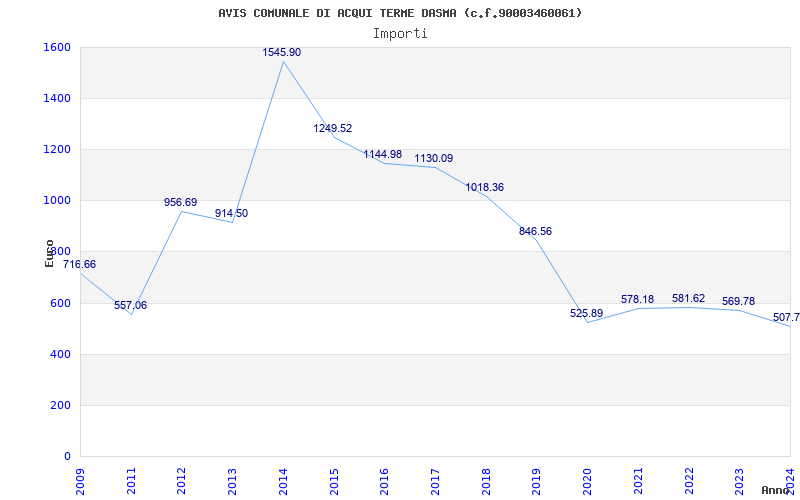
Task: Click the Importi subtitle
Action: 400,34
